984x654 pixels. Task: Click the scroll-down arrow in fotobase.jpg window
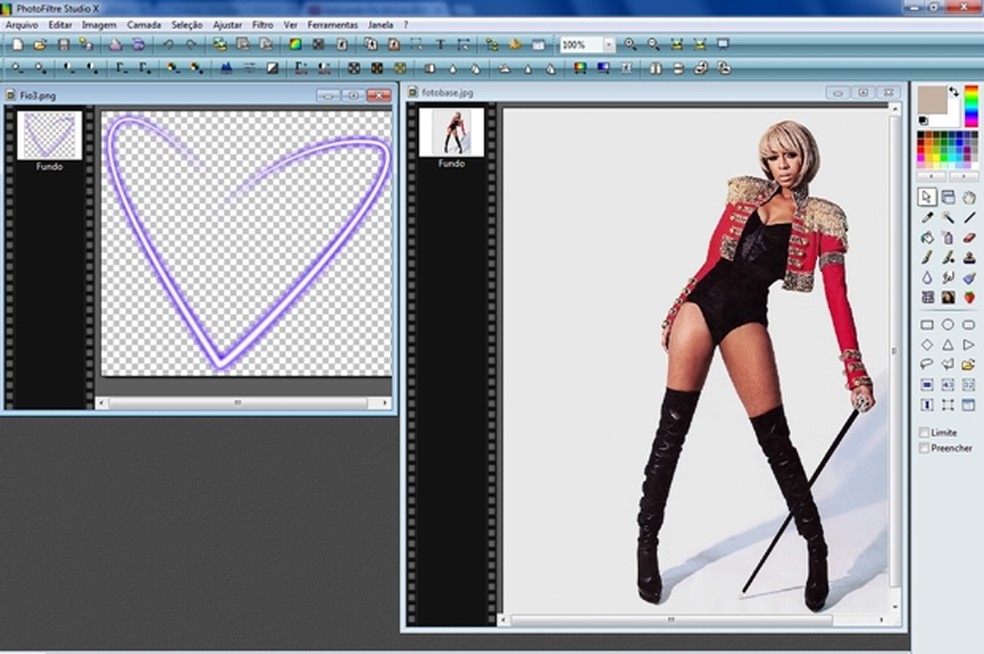(895, 607)
